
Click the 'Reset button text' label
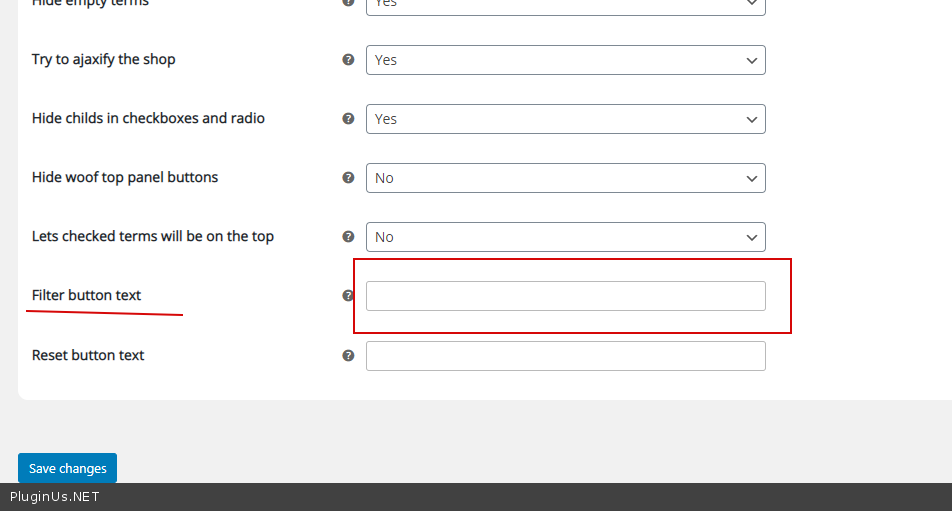click(x=88, y=355)
